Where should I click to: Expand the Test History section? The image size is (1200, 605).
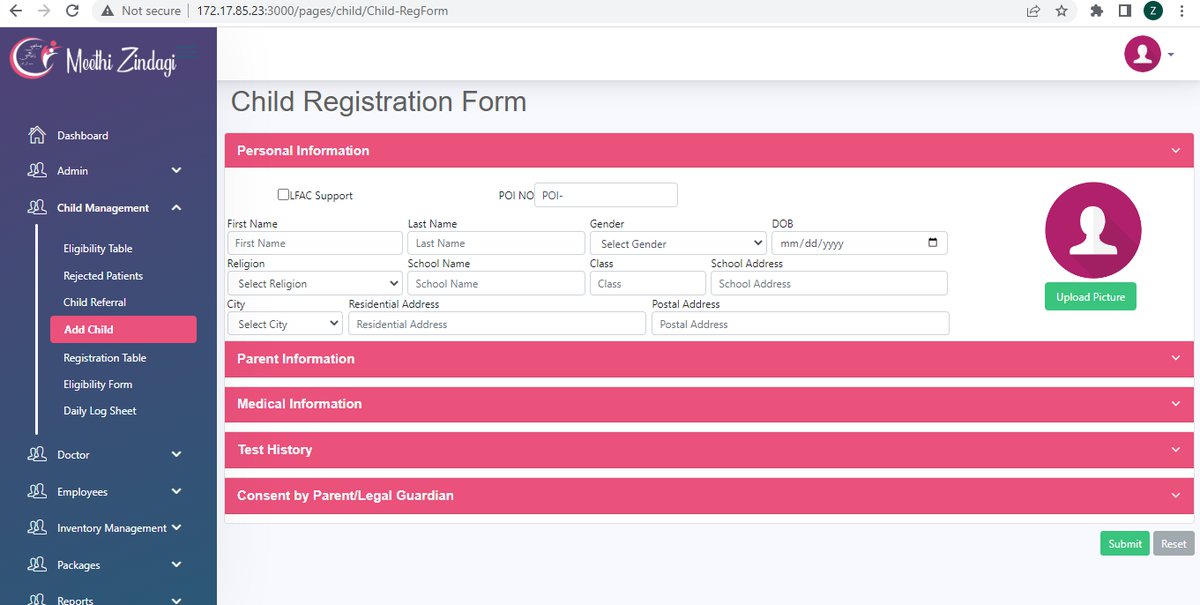pyautogui.click(x=709, y=450)
